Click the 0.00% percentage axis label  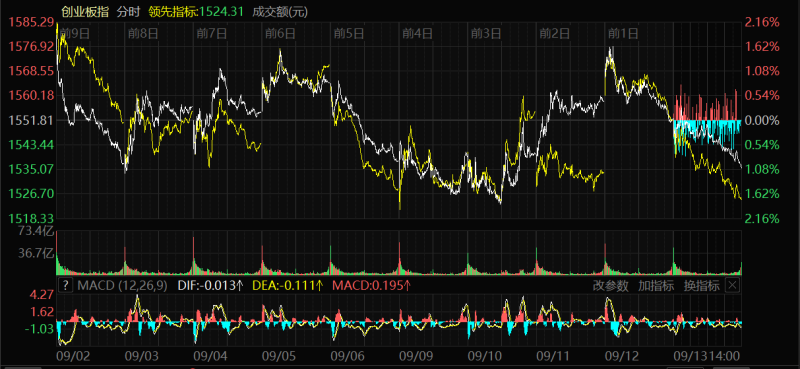coord(762,120)
